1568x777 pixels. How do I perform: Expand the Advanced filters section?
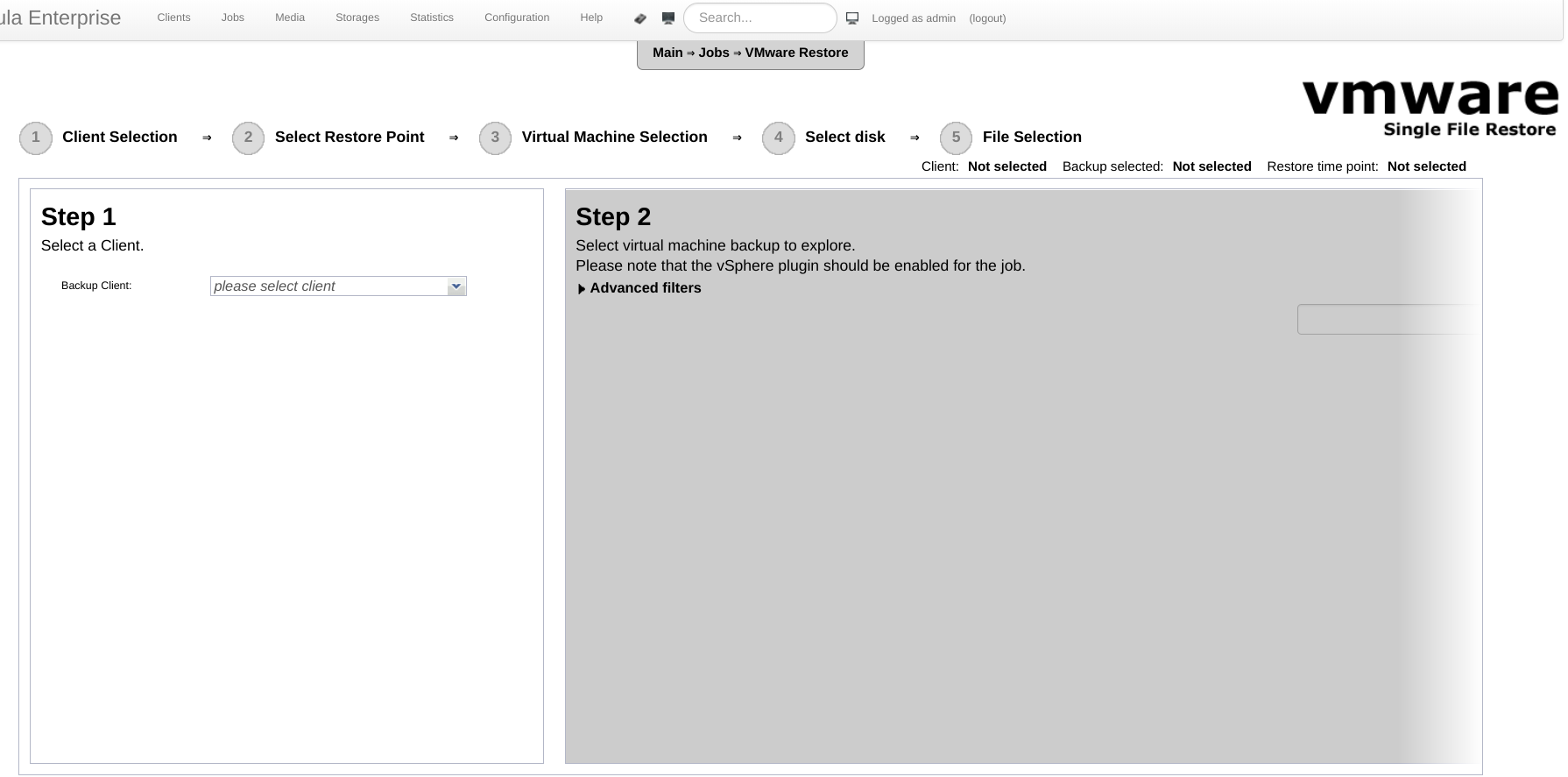pyautogui.click(x=639, y=288)
